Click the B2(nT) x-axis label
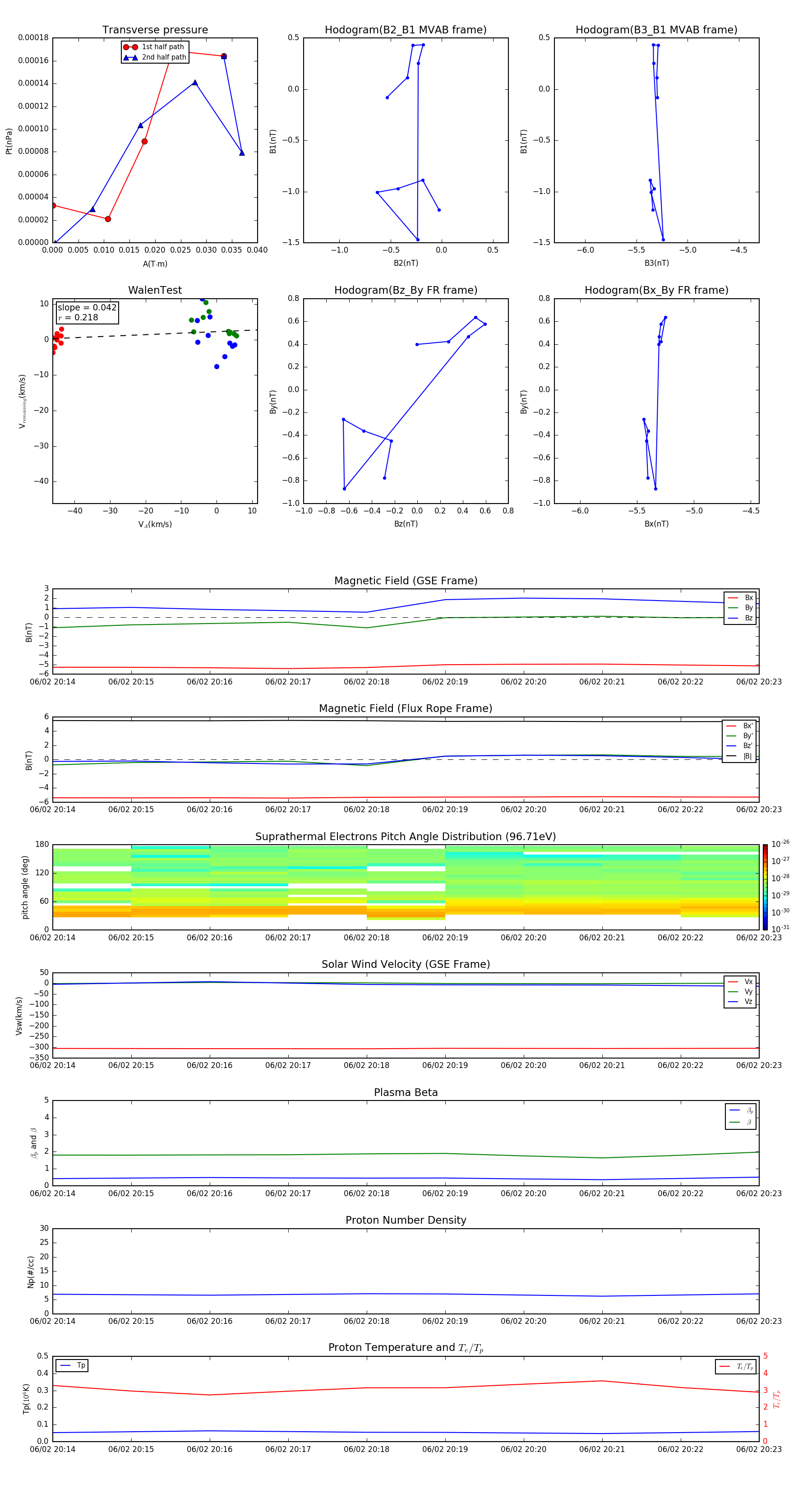The width and height of the screenshot is (812, 1489). coord(406,263)
